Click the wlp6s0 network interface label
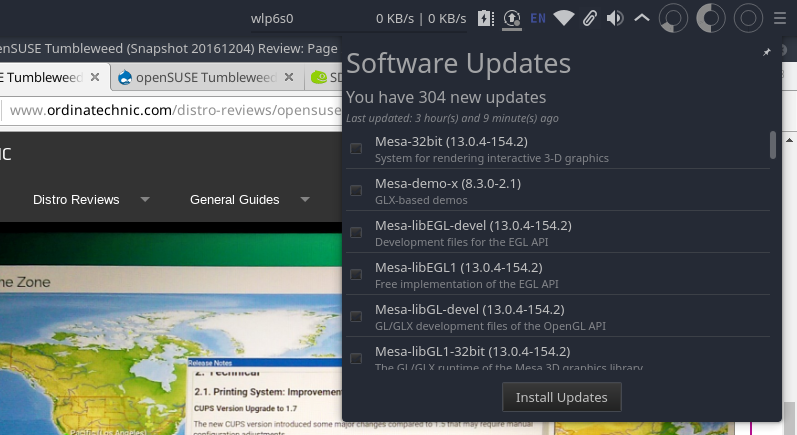 (272, 19)
